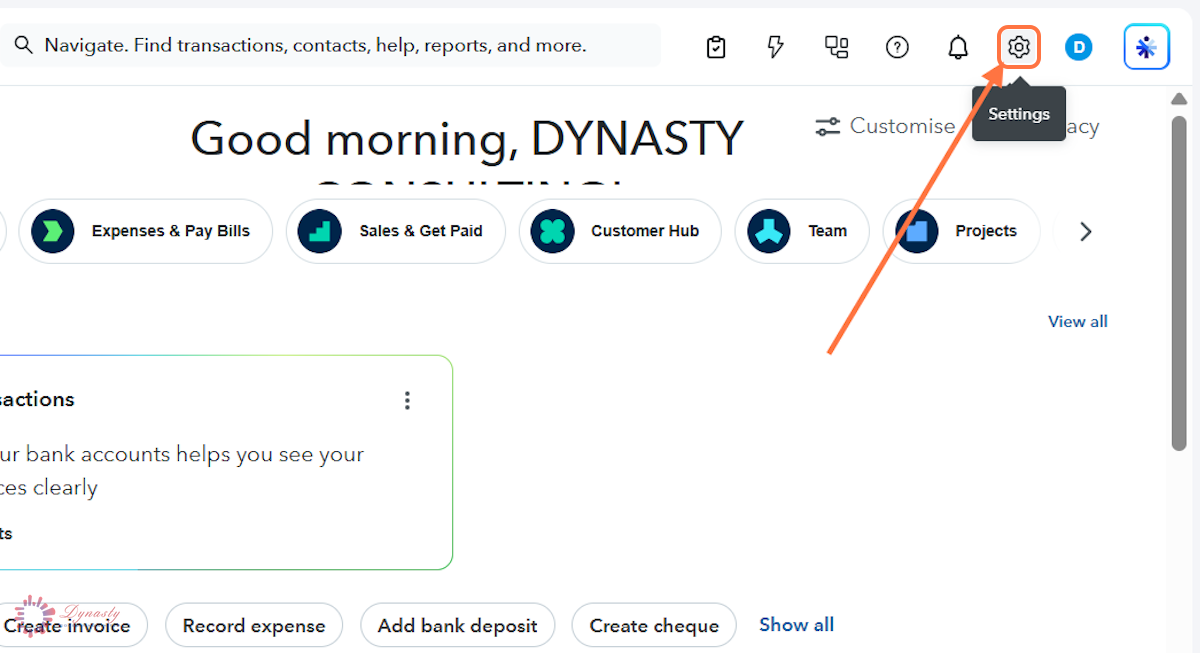Screen dimensions: 1200x653
Task: Follow the Show all link
Action: click(797, 625)
